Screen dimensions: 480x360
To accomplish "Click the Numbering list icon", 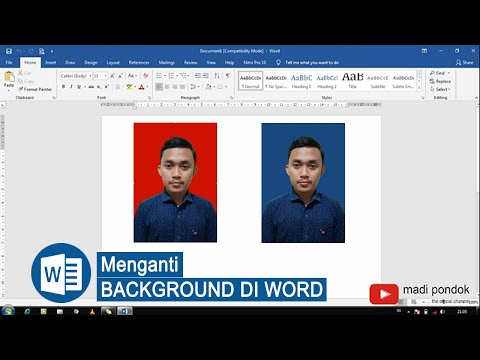I will pyautogui.click(x=171, y=76).
